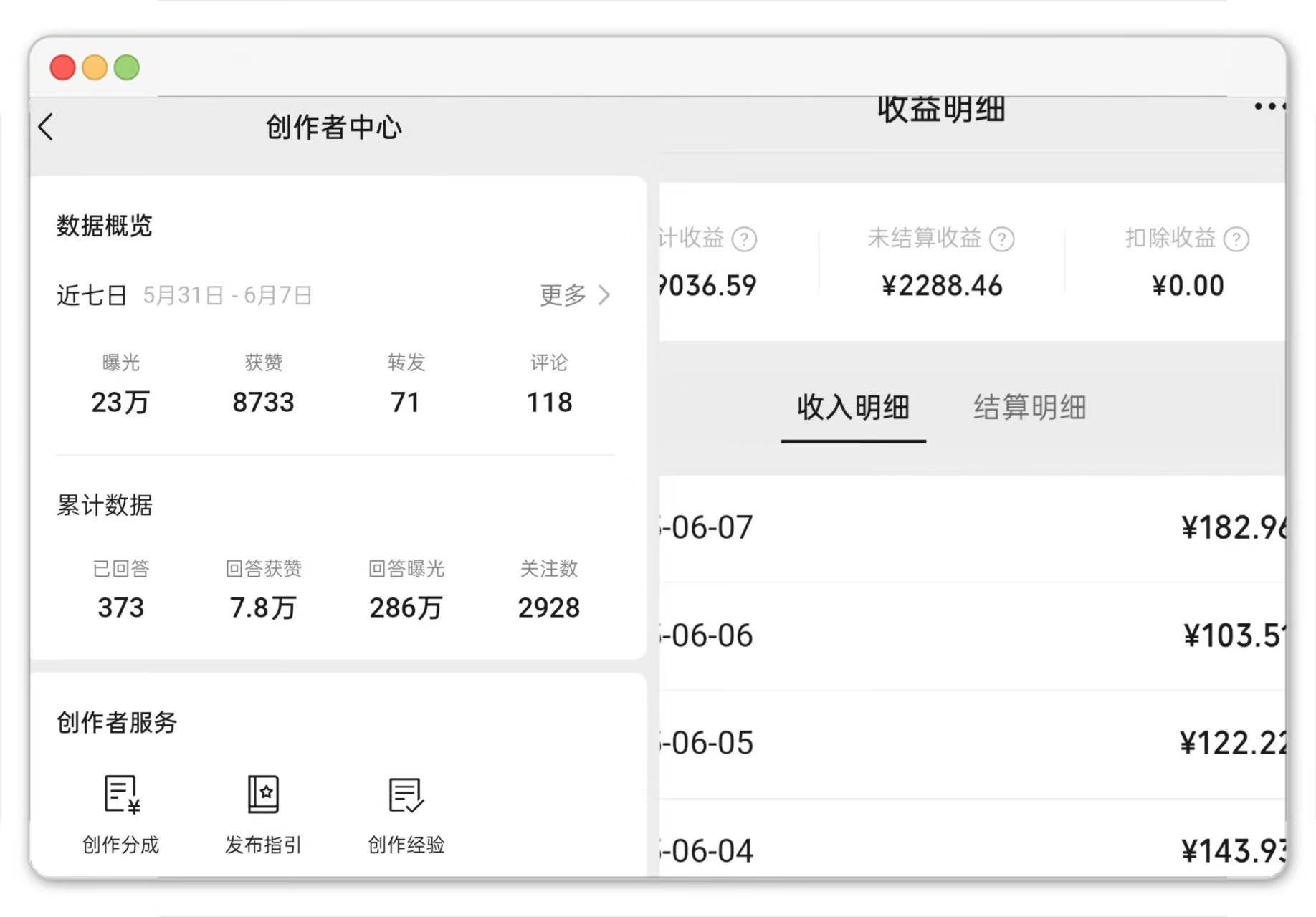The width and height of the screenshot is (1316, 917).
Task: Click the ¥103.5 amount
Action: click(1234, 636)
